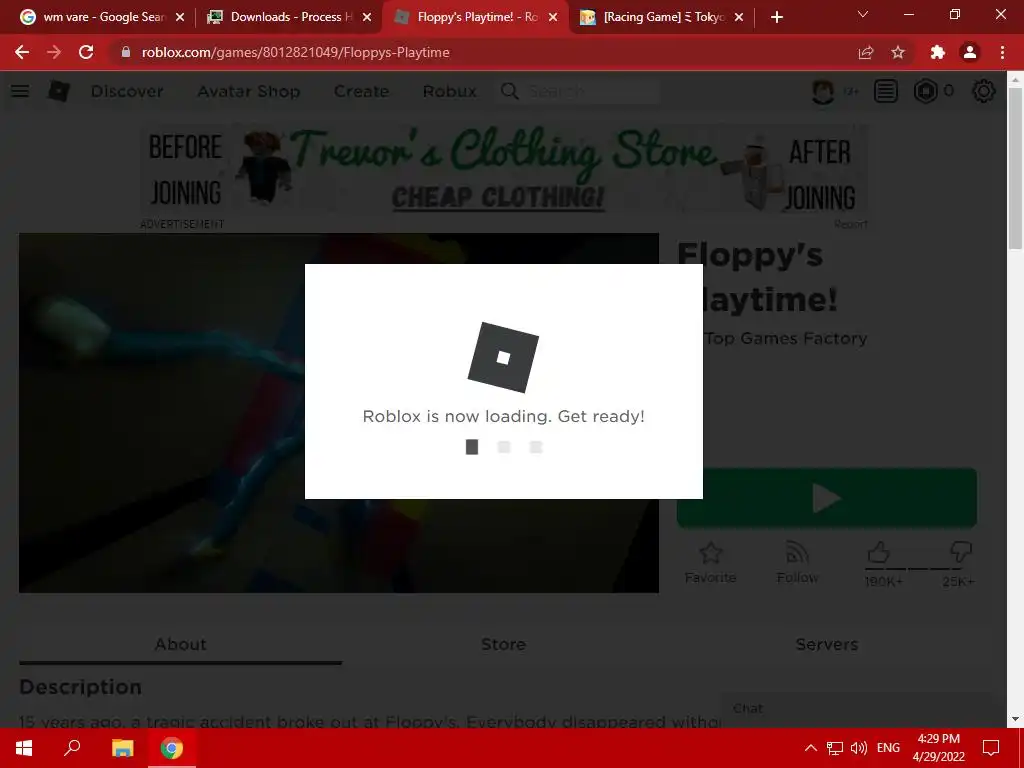Open Windows taskbar search

pyautogui.click(x=72, y=748)
